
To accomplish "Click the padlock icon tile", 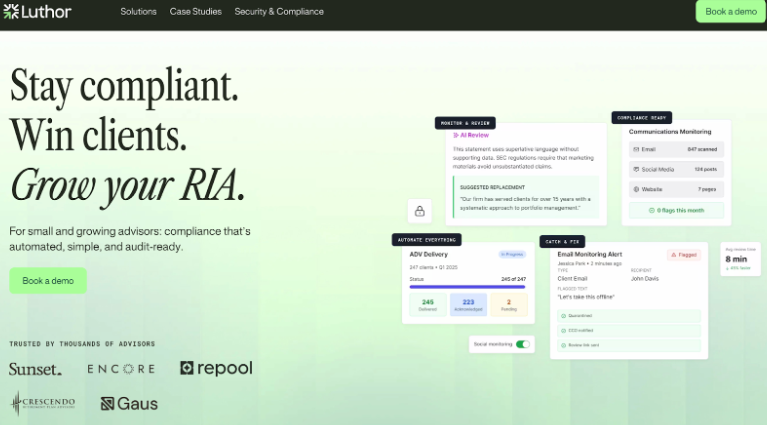I will [419, 211].
